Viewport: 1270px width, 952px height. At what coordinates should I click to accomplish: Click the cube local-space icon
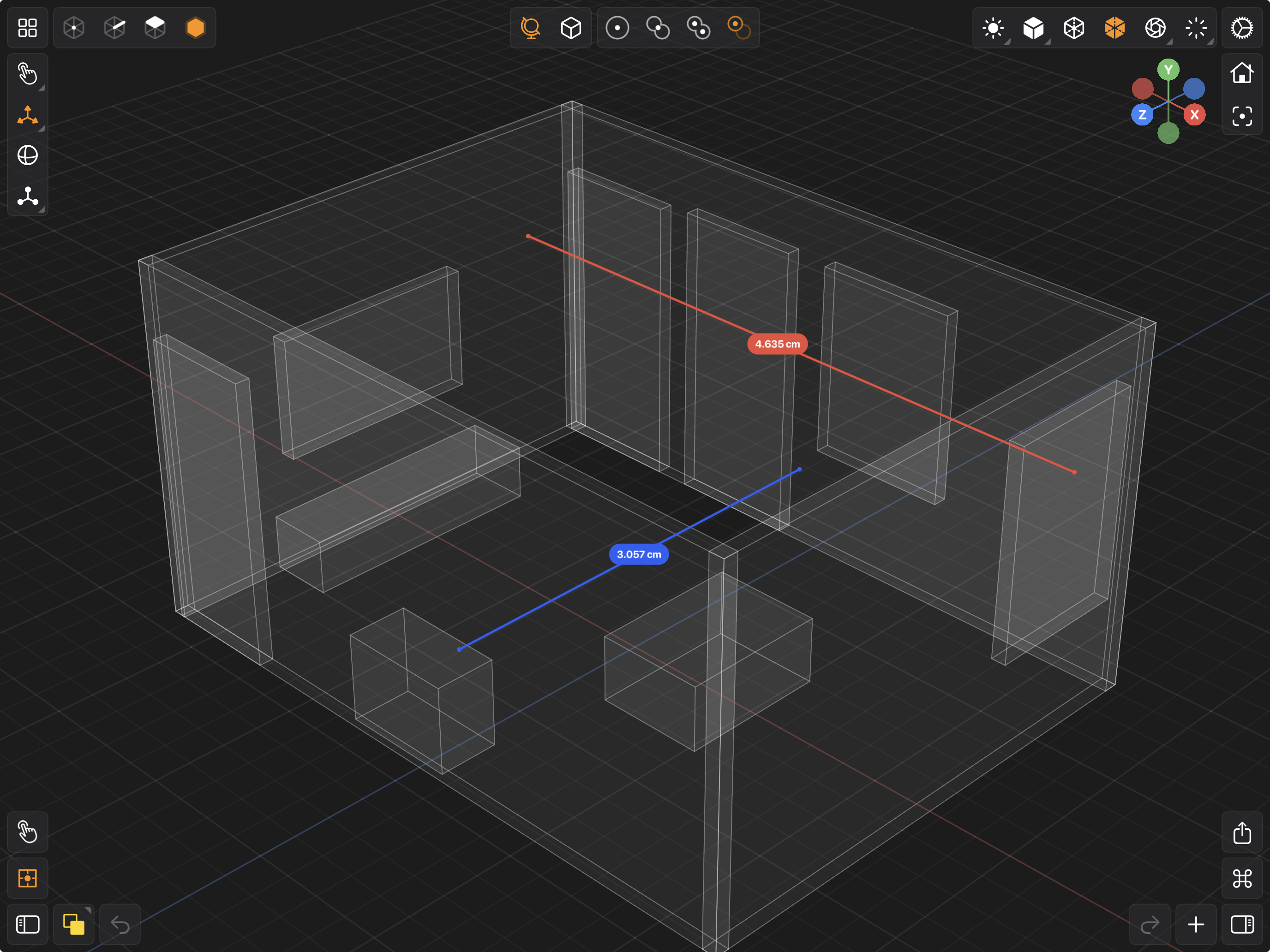(571, 28)
